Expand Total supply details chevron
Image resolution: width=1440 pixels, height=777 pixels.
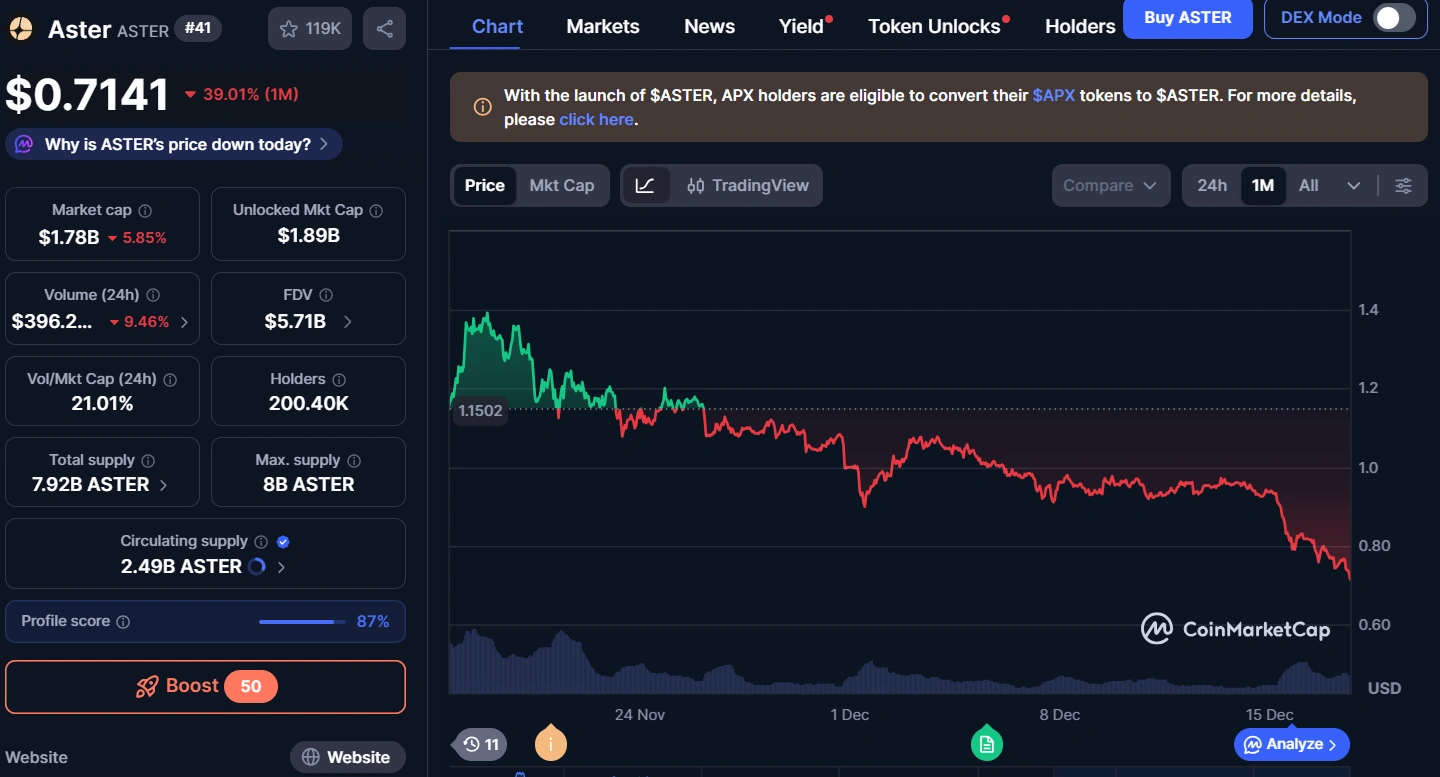pos(164,484)
